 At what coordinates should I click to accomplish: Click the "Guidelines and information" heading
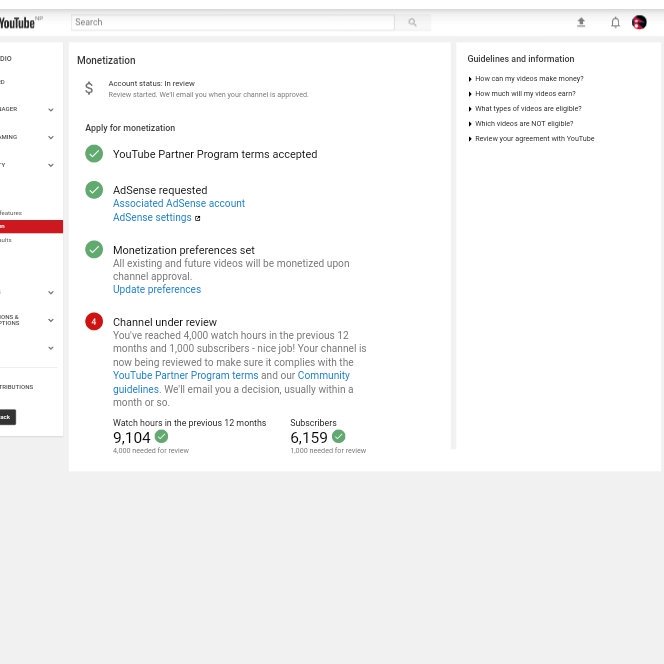[521, 59]
